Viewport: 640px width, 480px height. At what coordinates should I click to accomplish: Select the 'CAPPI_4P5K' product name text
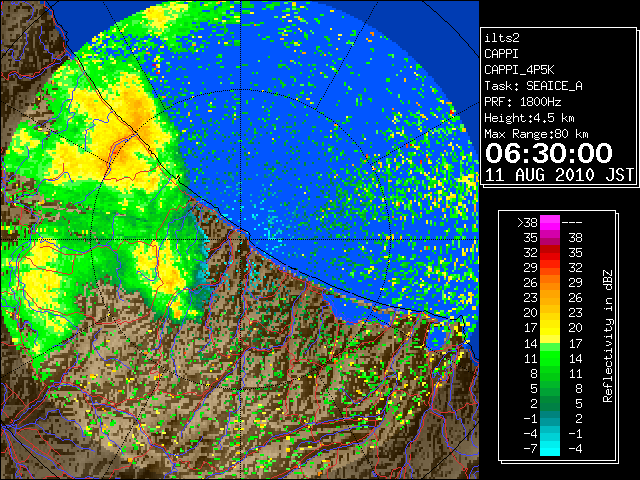(519, 70)
